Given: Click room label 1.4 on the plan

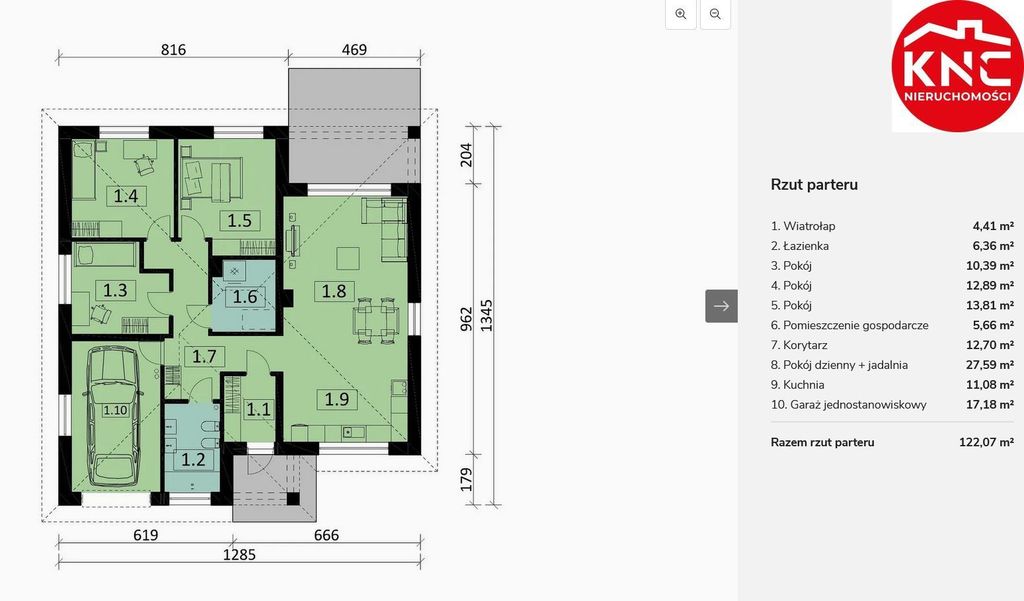Looking at the screenshot, I should (125, 196).
